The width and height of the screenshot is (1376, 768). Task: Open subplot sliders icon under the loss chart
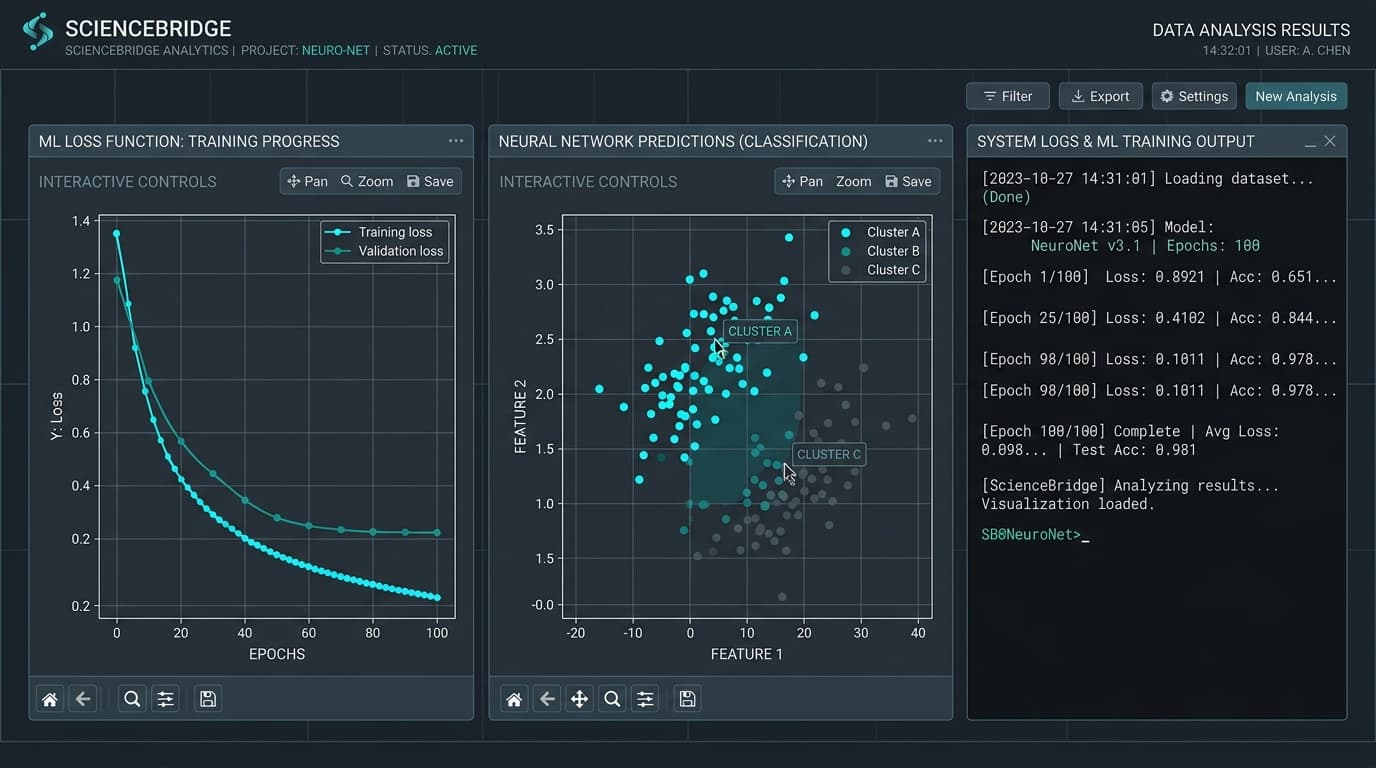pyautogui.click(x=165, y=699)
